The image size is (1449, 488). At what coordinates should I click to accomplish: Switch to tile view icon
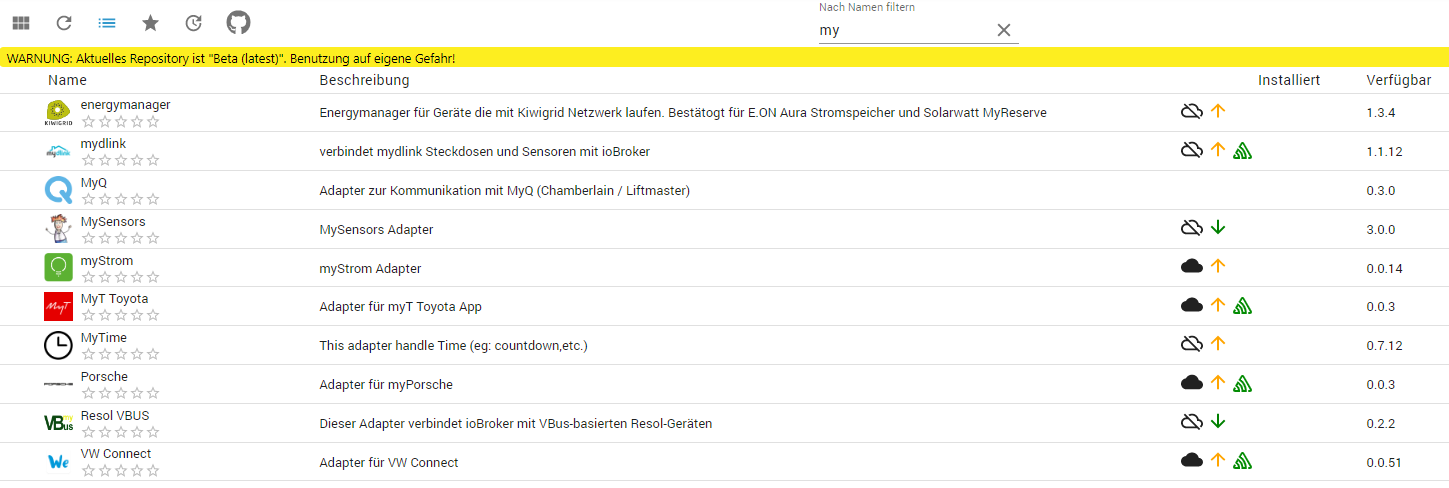point(21,22)
